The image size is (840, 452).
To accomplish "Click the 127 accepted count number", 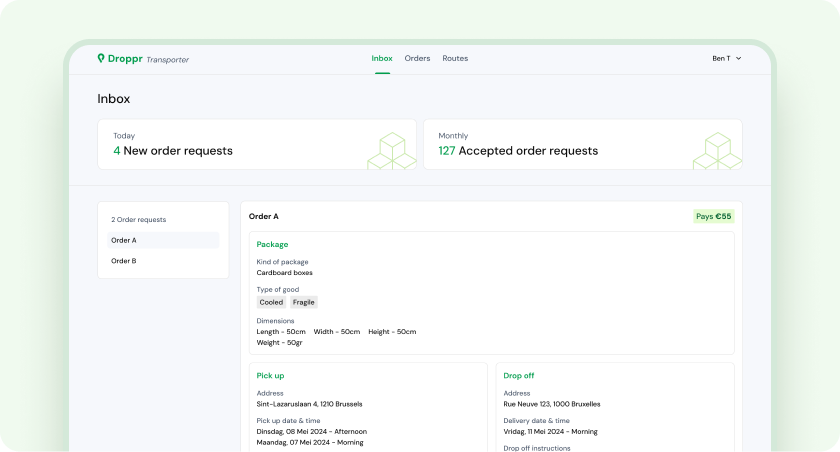I will click(447, 150).
